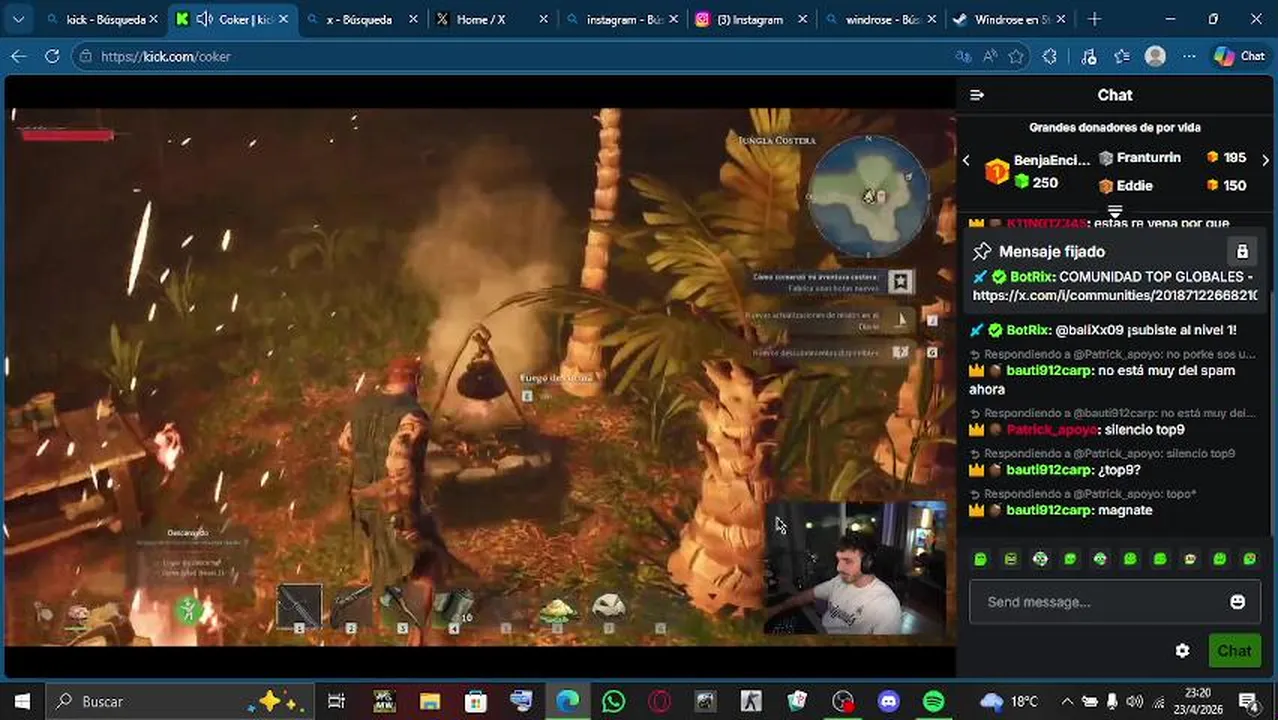The image size is (1278, 720).
Task: Open the x.com communities link in pinned message
Action: coord(1114,295)
